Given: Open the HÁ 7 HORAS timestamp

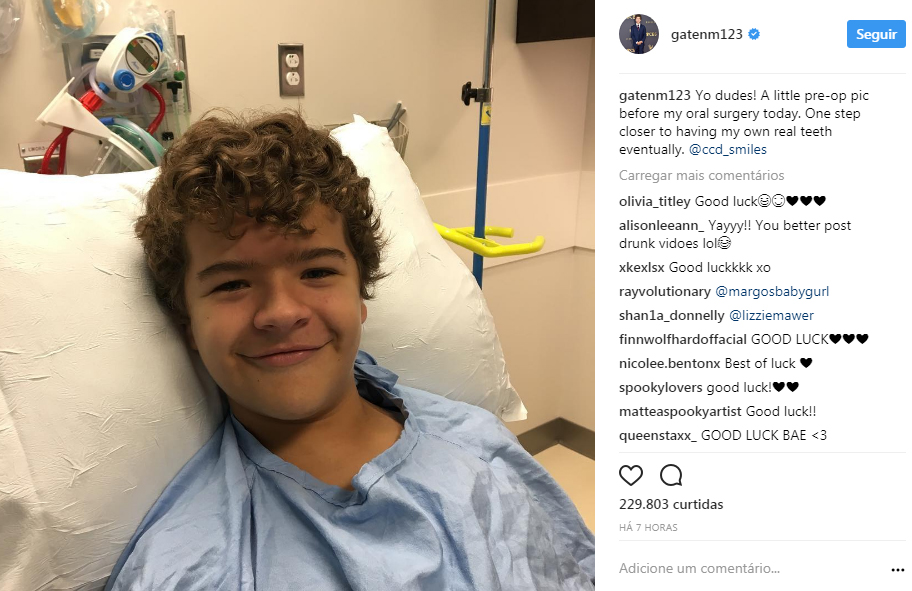Looking at the screenshot, I should [x=648, y=528].
